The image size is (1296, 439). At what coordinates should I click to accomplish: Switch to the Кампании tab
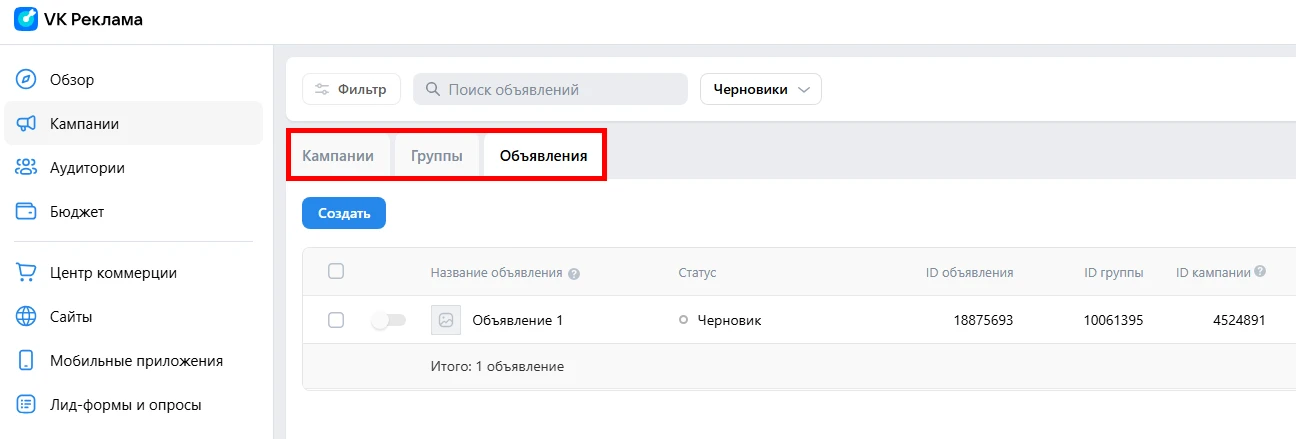338,156
